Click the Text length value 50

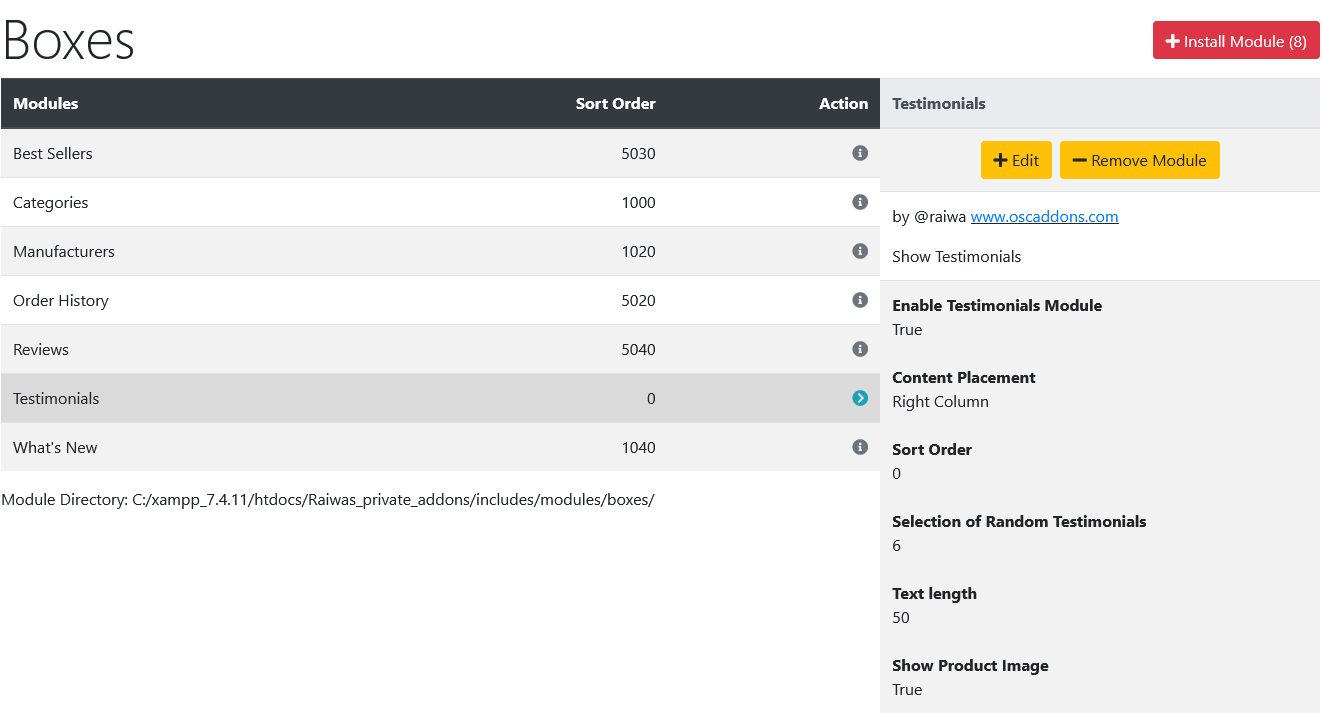click(x=901, y=617)
